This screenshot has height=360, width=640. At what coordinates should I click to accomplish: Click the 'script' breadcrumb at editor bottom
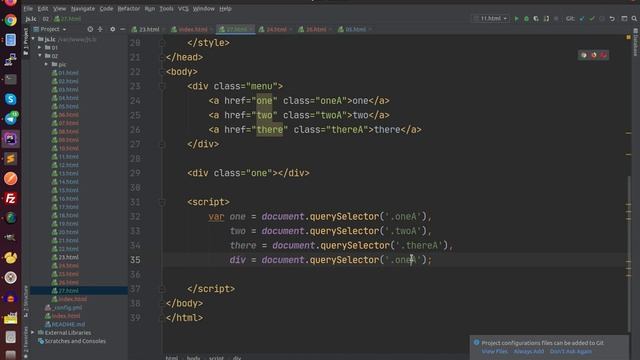pyautogui.click(x=216, y=358)
